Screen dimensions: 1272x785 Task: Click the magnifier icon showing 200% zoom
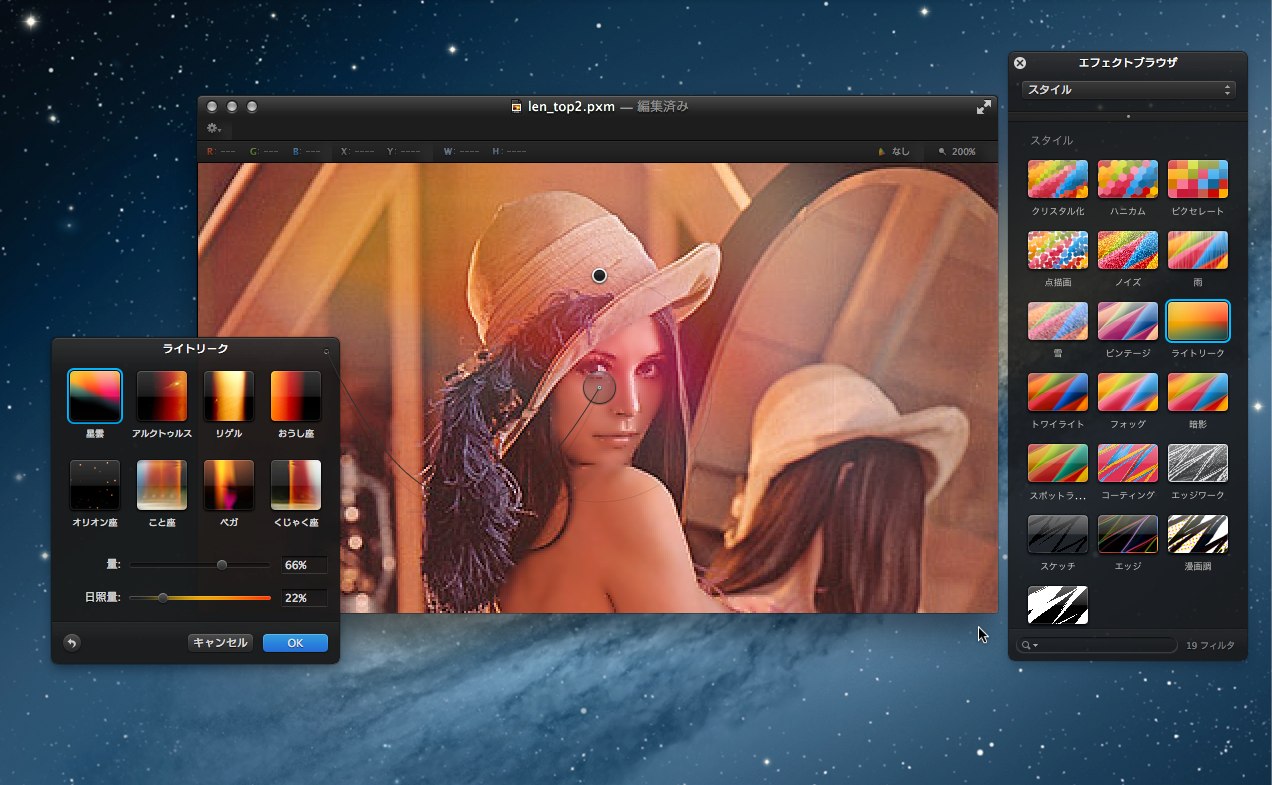pyautogui.click(x=942, y=152)
